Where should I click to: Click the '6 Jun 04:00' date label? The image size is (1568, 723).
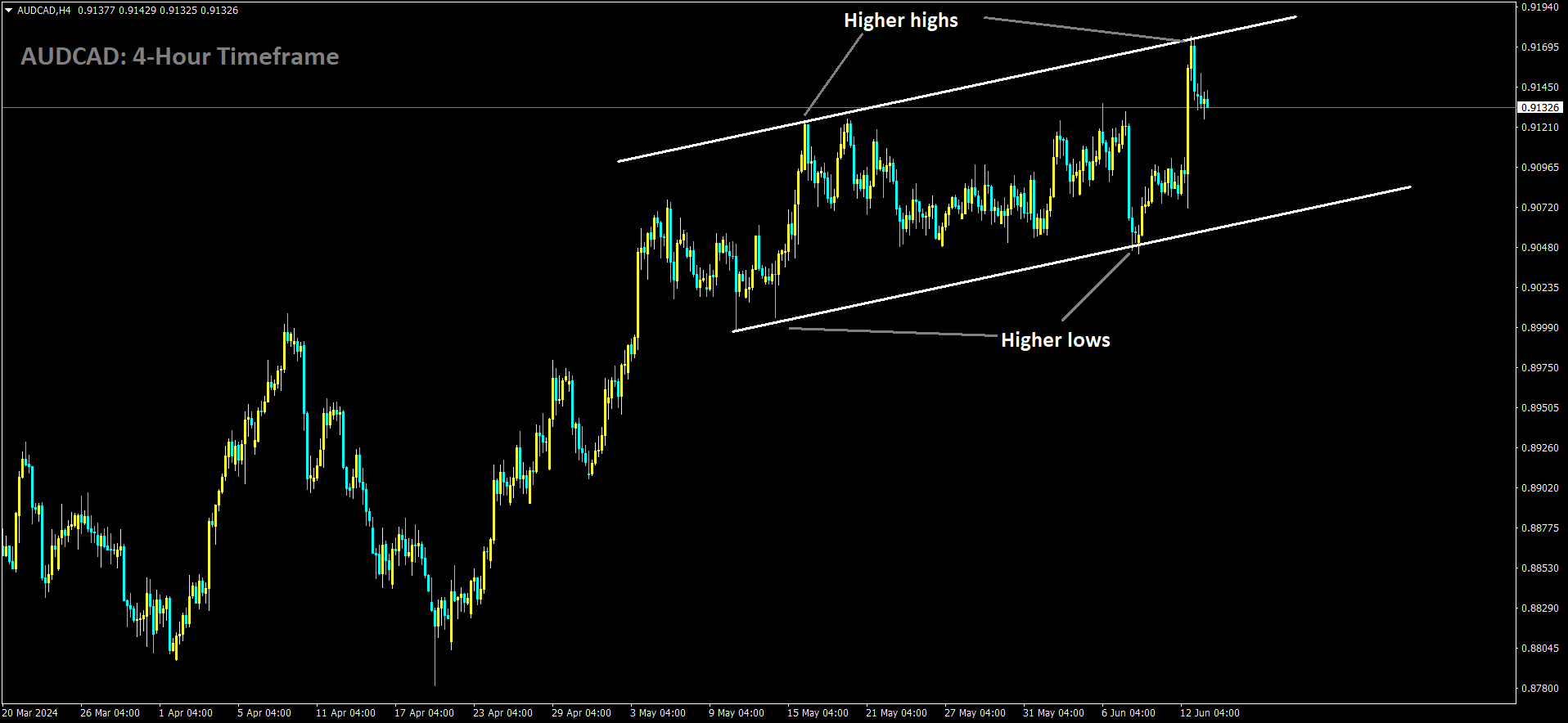1129,713
